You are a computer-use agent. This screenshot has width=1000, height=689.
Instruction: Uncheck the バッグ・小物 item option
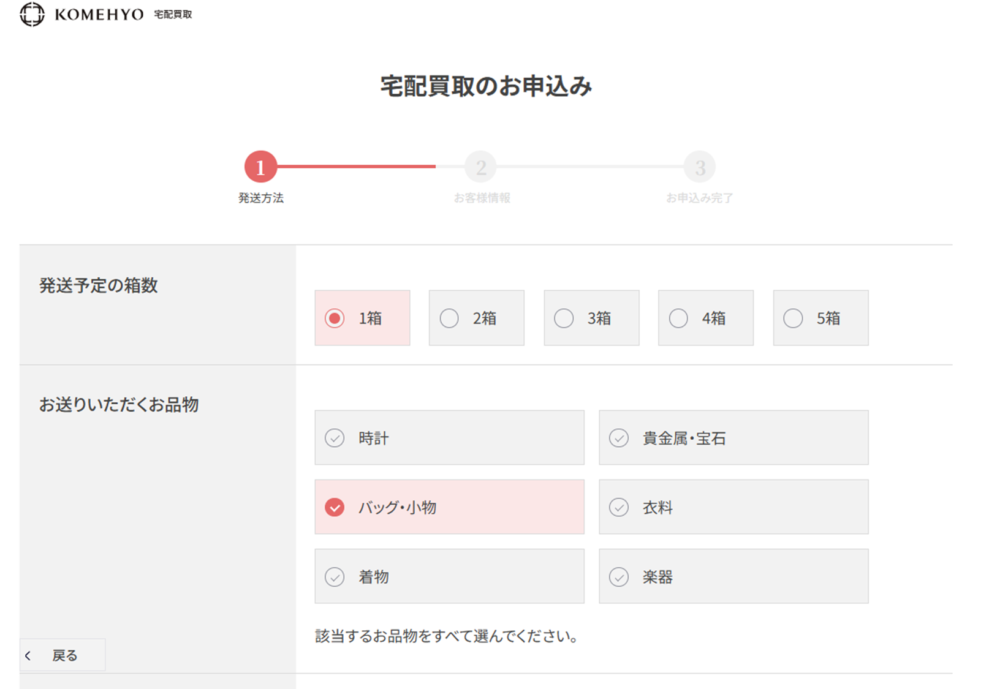click(450, 507)
